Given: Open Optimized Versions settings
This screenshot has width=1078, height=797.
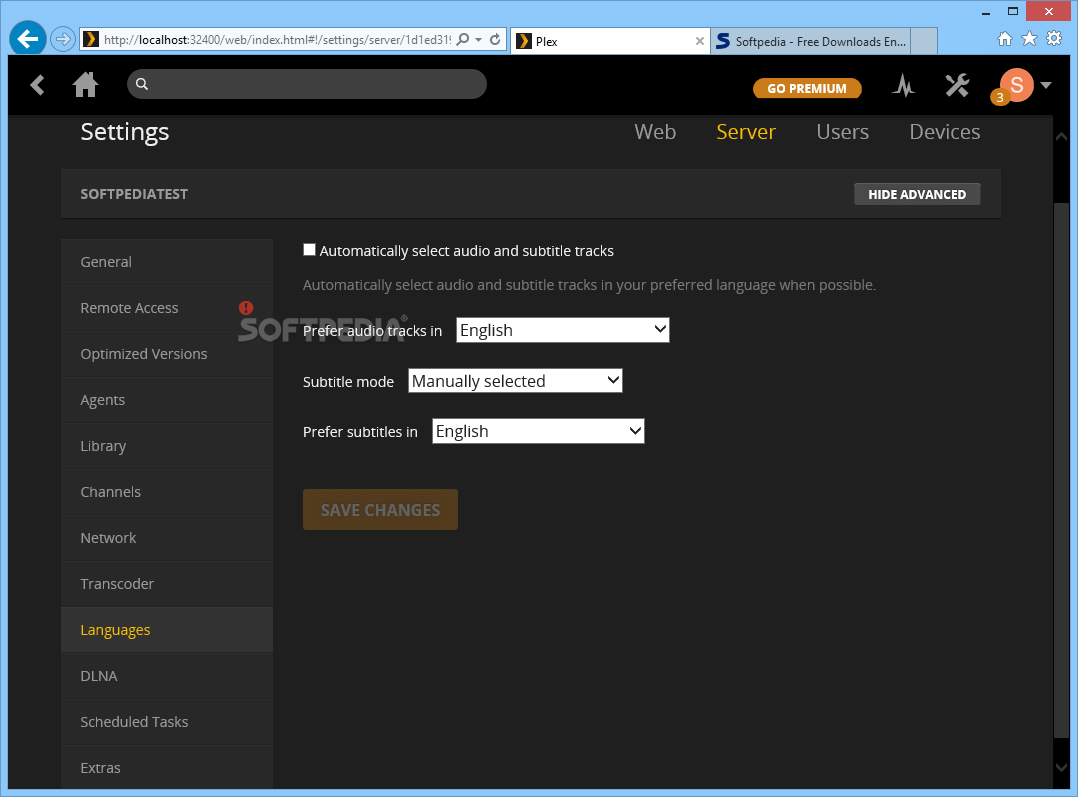Looking at the screenshot, I should 167,354.
